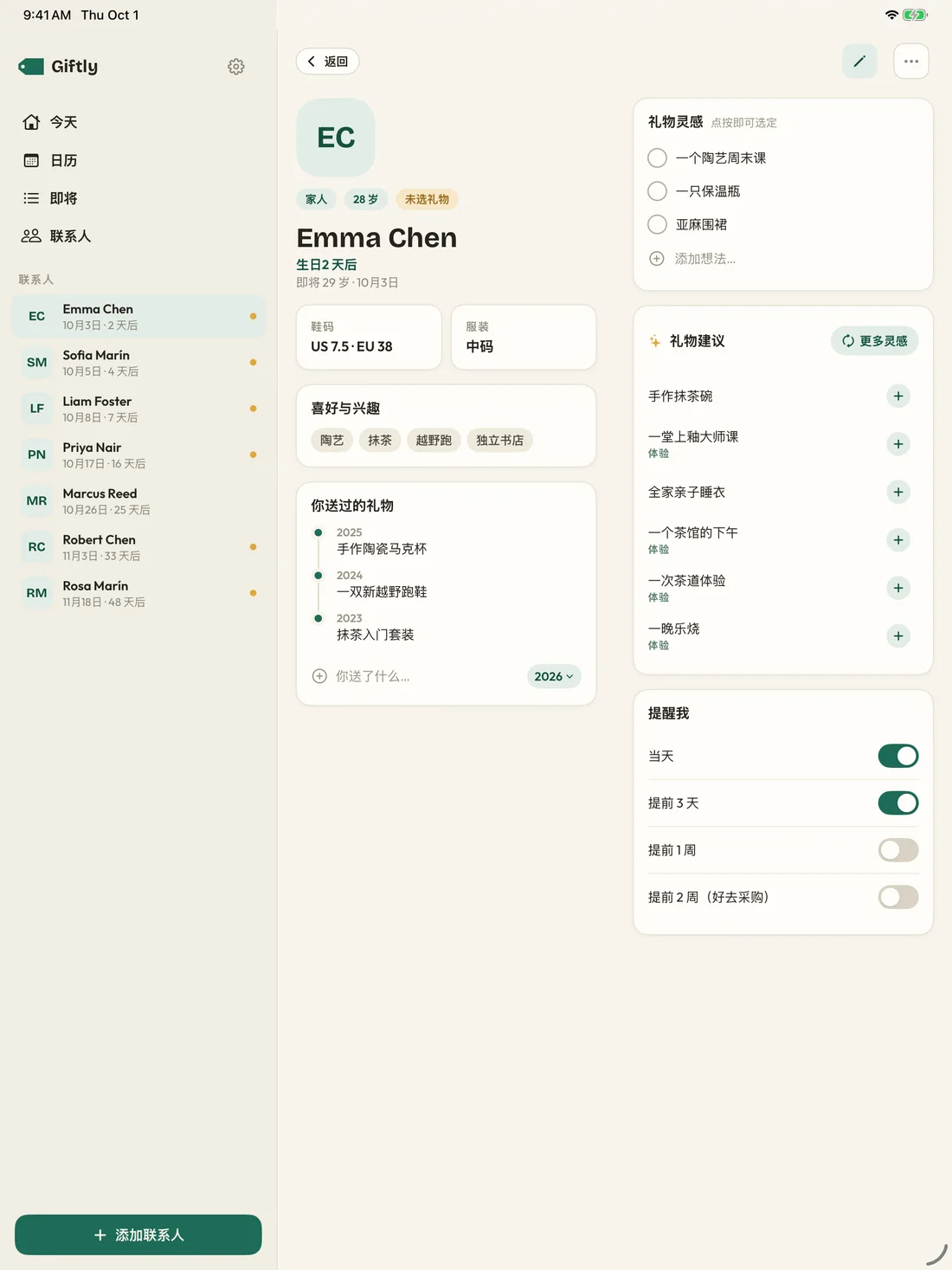Add 一次茶道体验 with its plus icon
Viewport: 952px width, 1270px height.
(x=898, y=588)
